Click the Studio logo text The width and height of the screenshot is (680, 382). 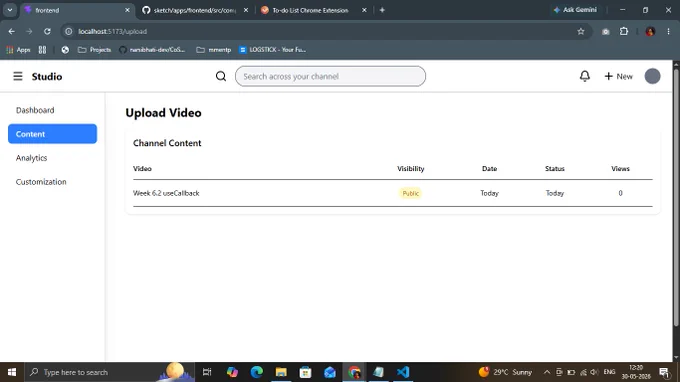47,76
